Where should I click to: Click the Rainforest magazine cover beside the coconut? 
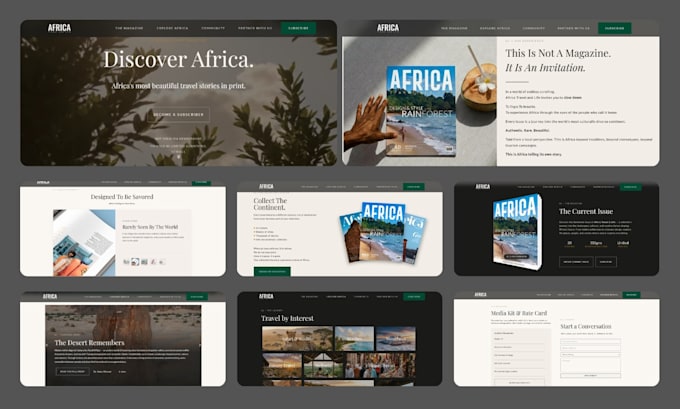coord(421,111)
